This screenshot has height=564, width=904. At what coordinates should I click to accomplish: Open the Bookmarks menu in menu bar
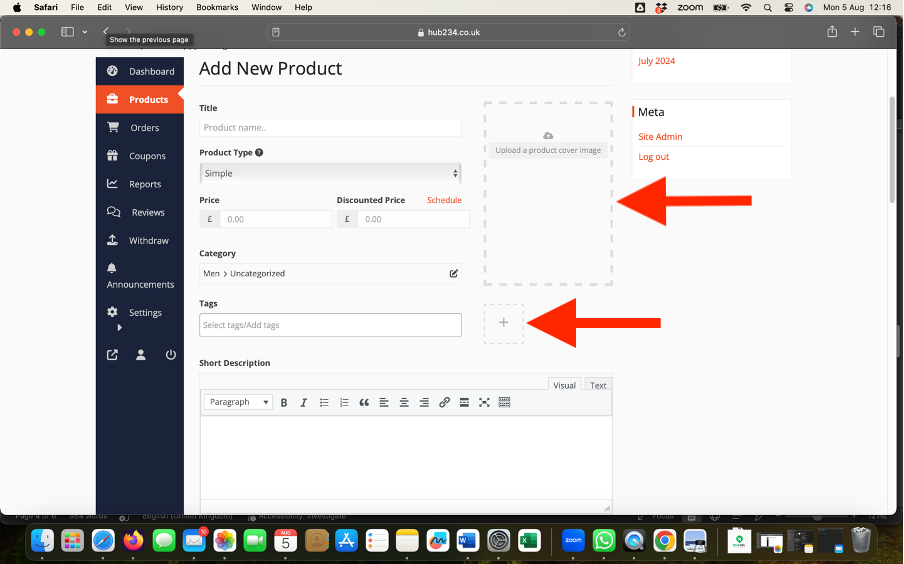coord(217,7)
